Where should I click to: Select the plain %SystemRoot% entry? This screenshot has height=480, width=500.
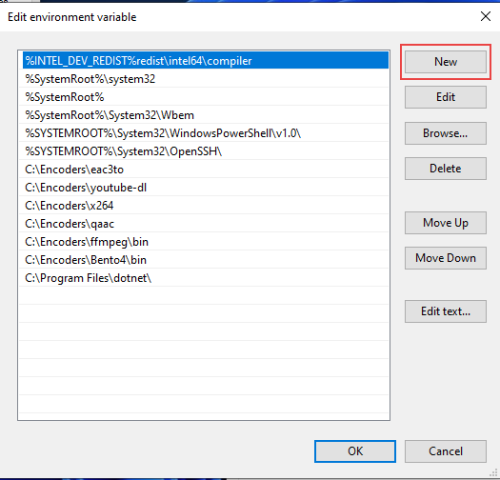[x=206, y=97]
